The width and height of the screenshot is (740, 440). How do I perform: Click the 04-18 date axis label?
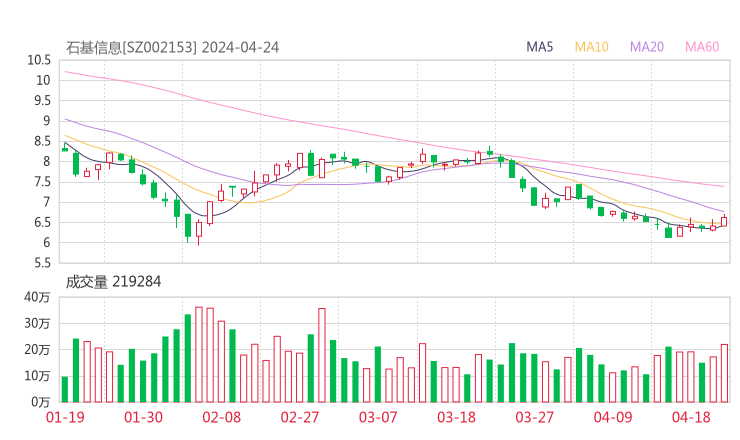coord(691,417)
